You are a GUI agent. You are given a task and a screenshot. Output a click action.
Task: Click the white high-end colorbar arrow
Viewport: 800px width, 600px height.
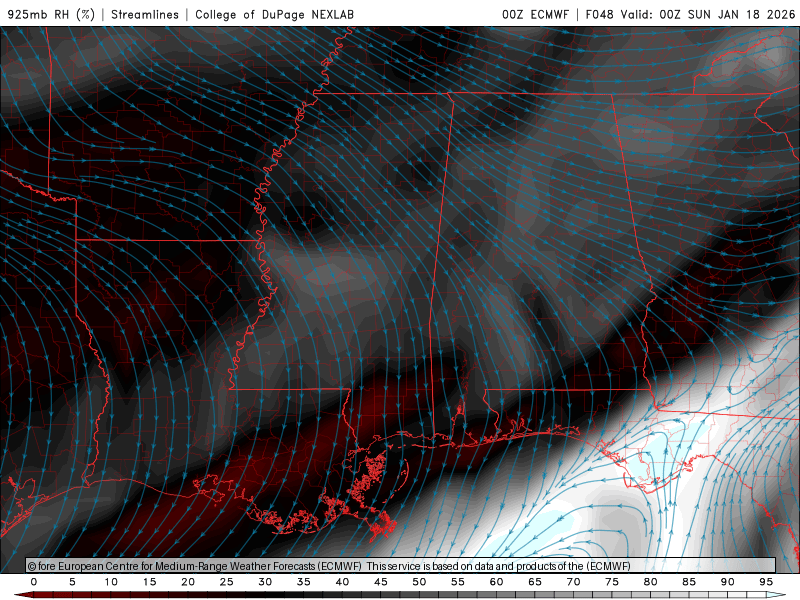point(777,595)
